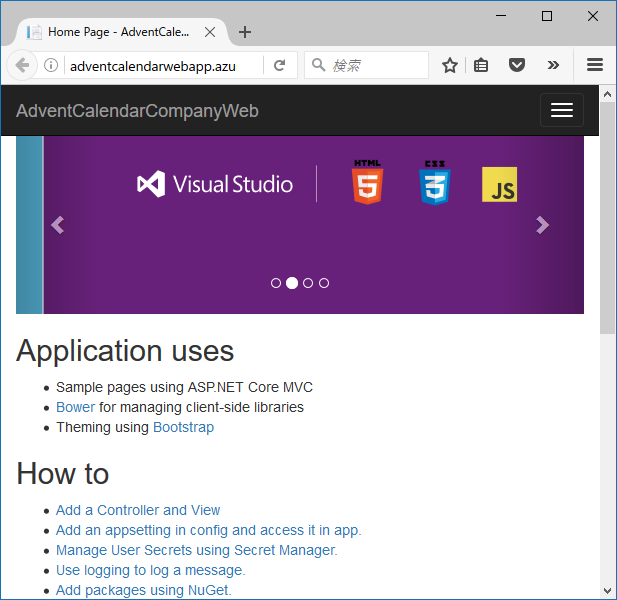617x600 pixels.
Task: Click the HTML5 logo
Action: [368, 182]
